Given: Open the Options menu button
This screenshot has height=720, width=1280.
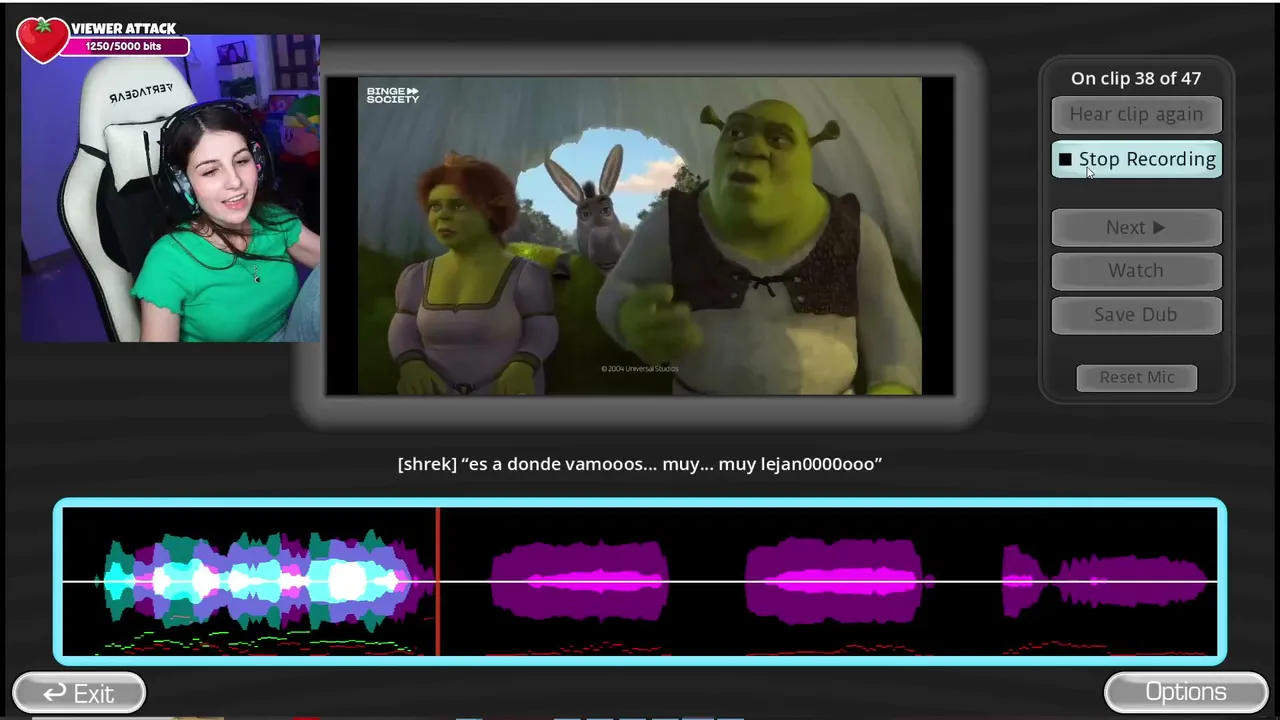Looking at the screenshot, I should [x=1186, y=692].
